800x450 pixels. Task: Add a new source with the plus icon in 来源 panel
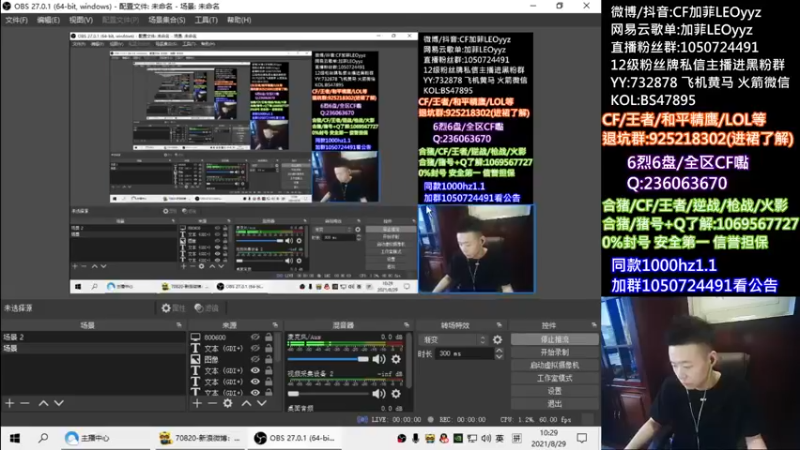pyautogui.click(x=197, y=403)
